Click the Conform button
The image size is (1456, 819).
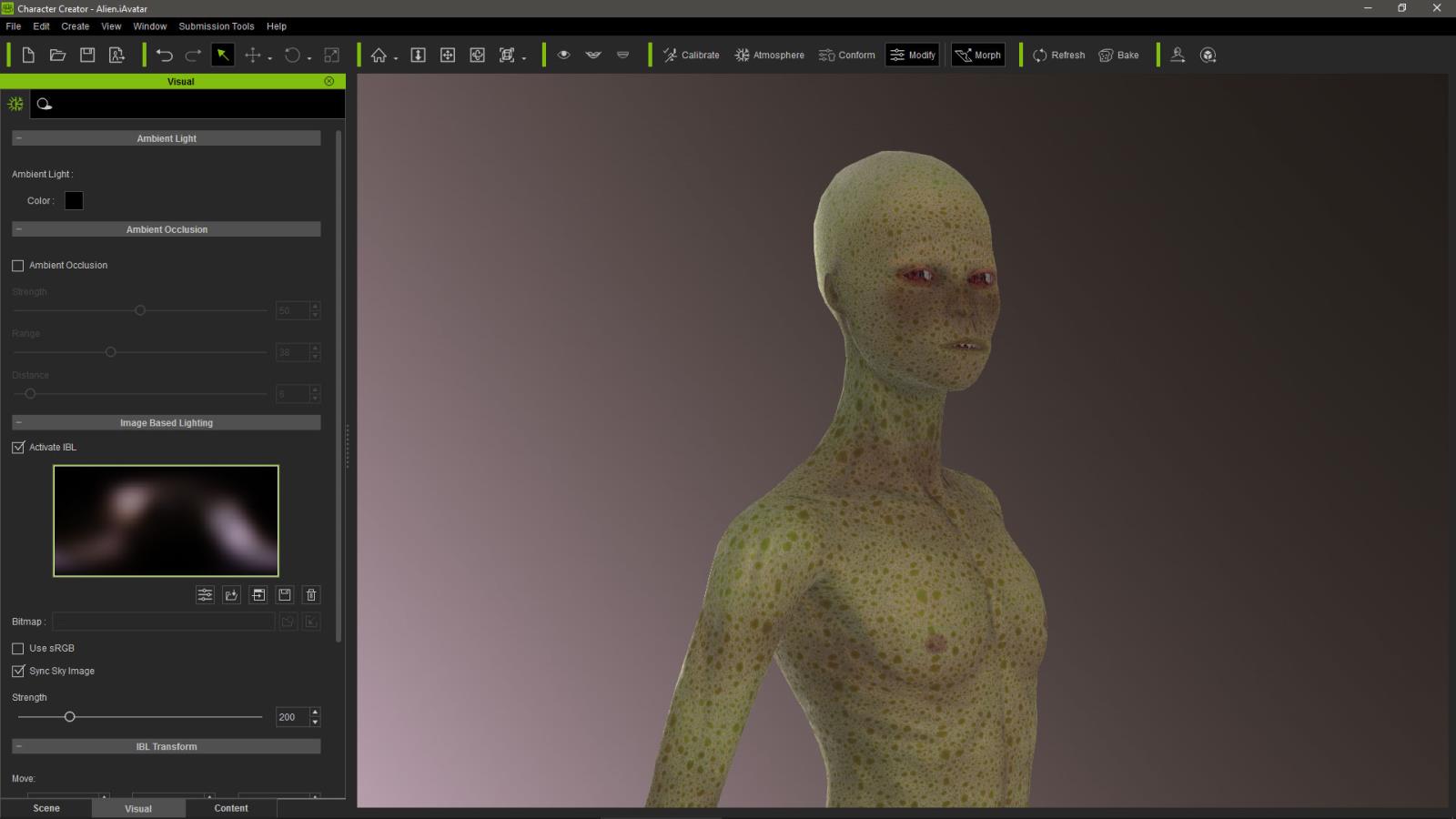(x=846, y=55)
